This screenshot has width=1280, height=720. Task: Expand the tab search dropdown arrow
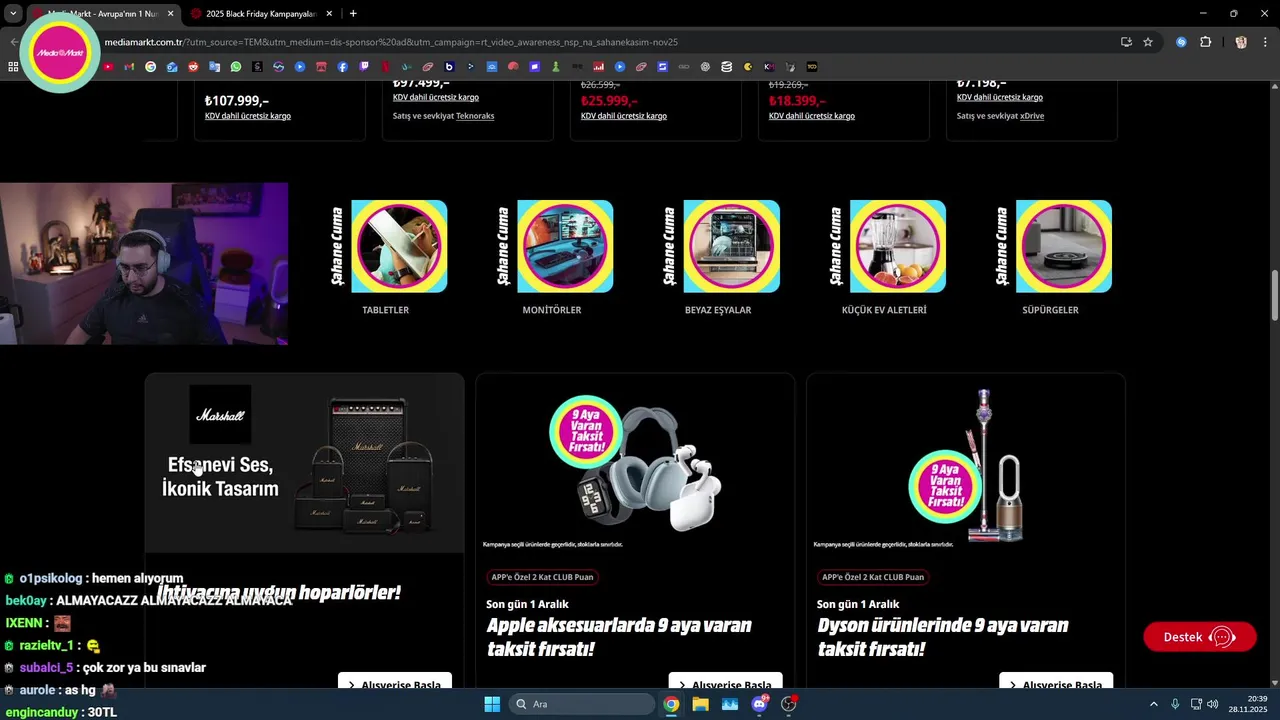[13, 13]
